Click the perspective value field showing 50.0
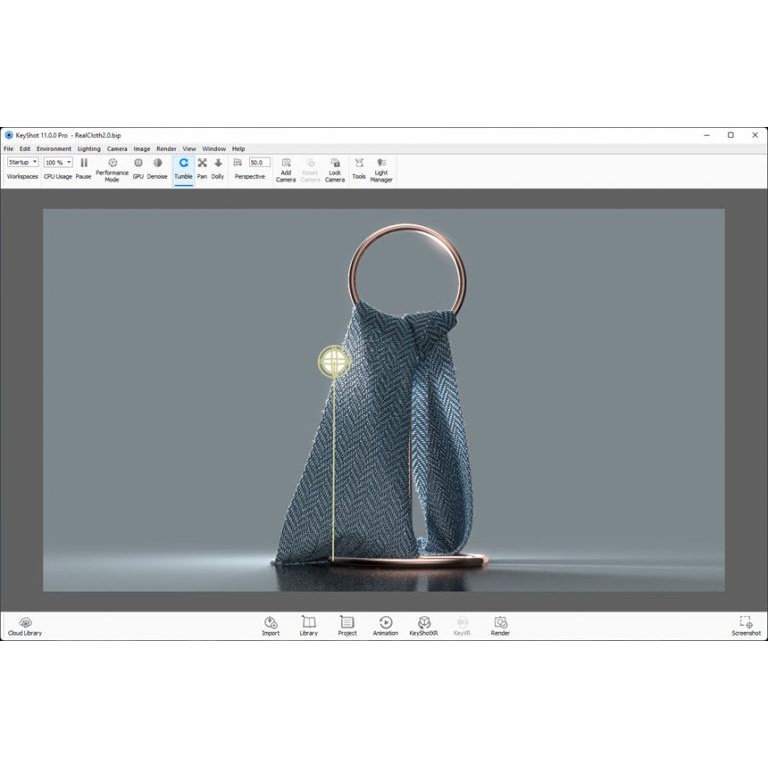This screenshot has width=768, height=768. (x=259, y=162)
